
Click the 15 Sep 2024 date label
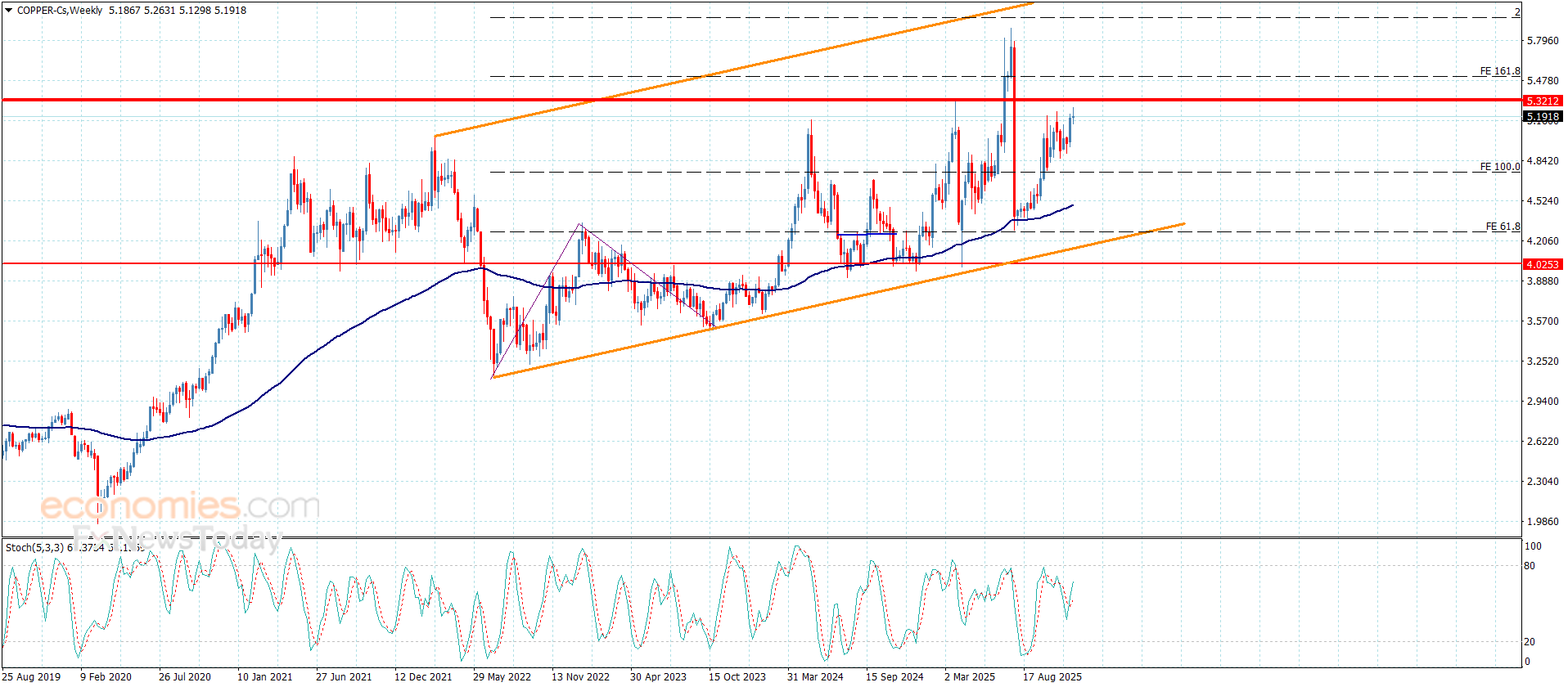point(894,676)
